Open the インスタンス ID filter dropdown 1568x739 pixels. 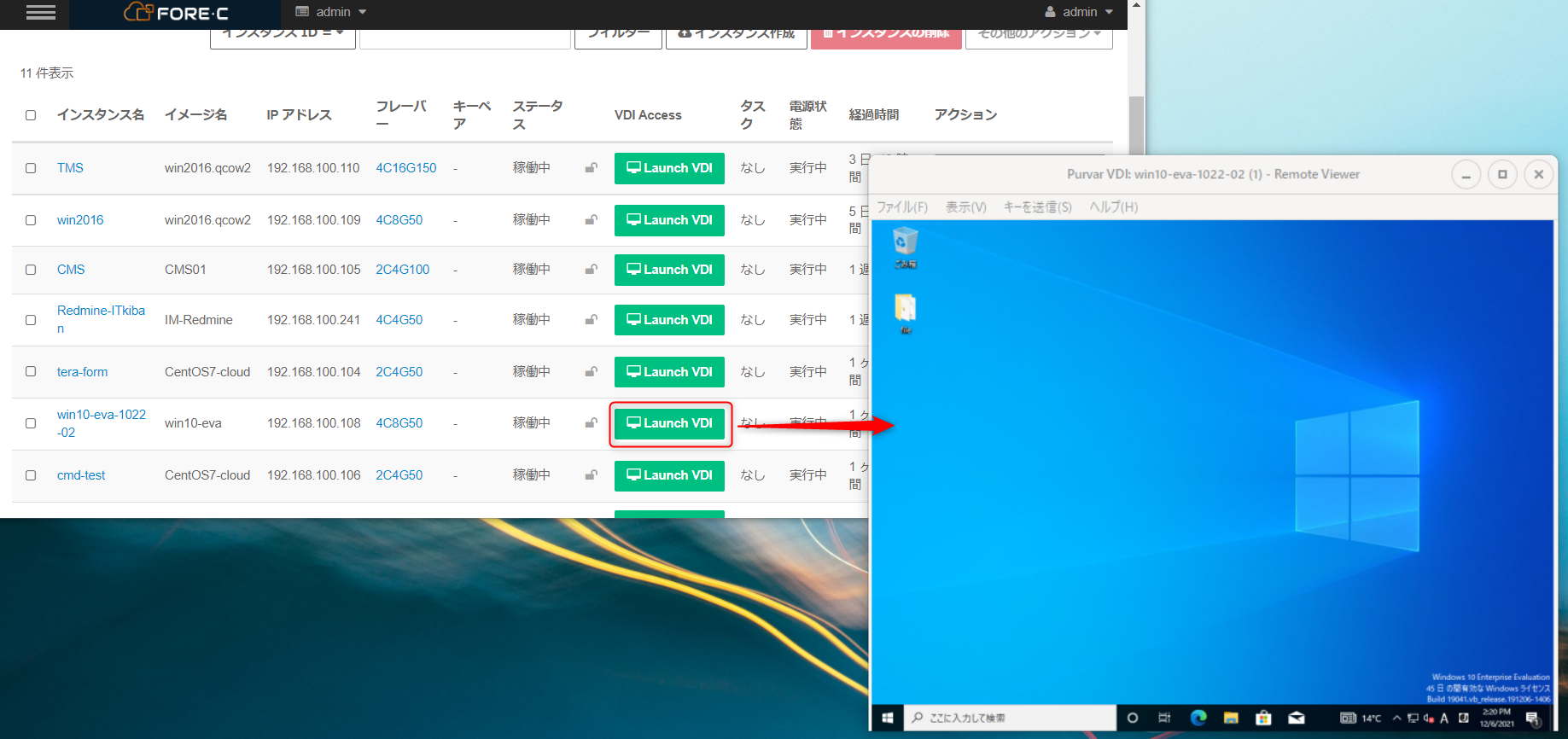click(283, 38)
